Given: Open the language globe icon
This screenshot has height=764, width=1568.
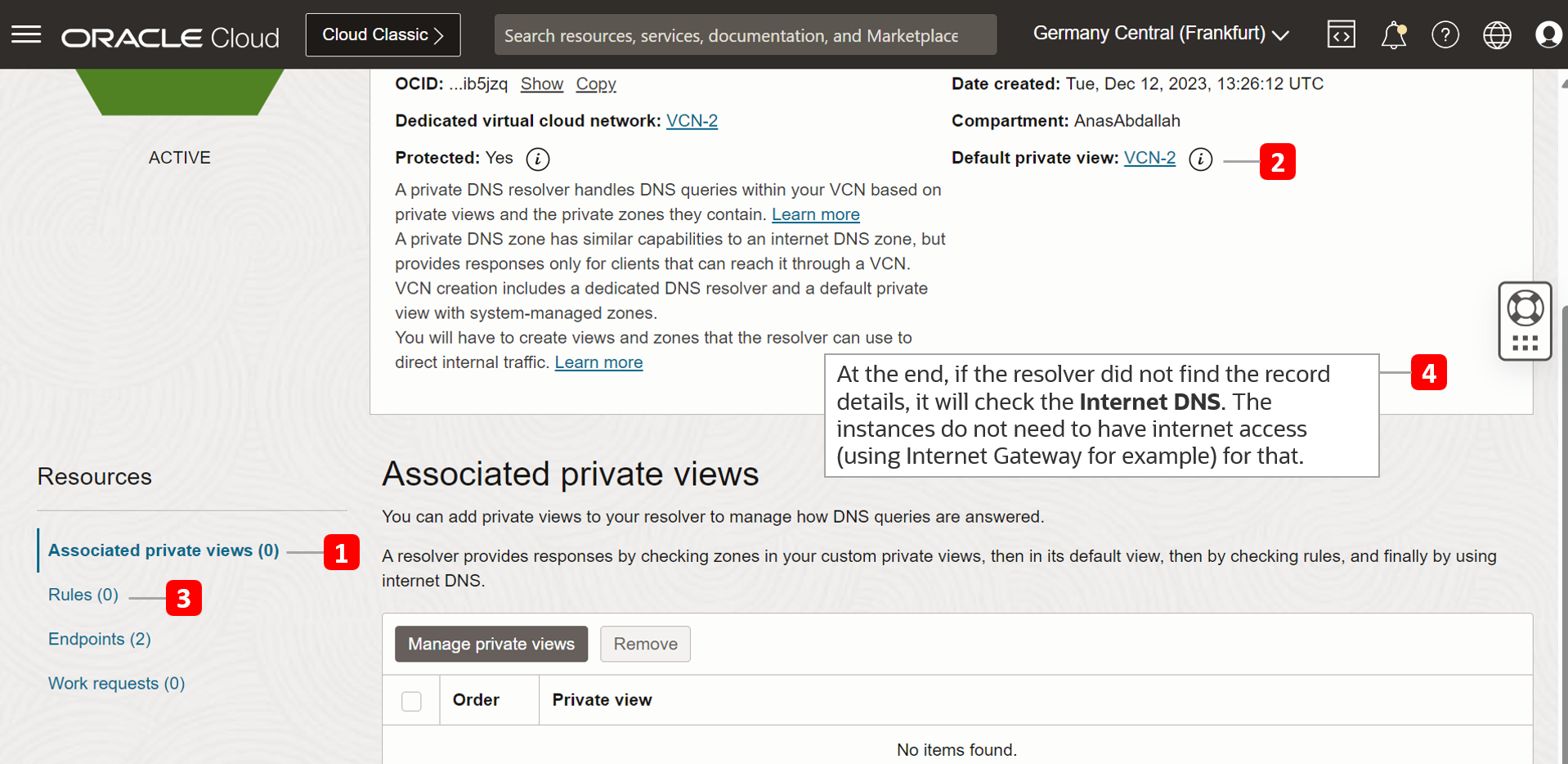Looking at the screenshot, I should (x=1497, y=35).
